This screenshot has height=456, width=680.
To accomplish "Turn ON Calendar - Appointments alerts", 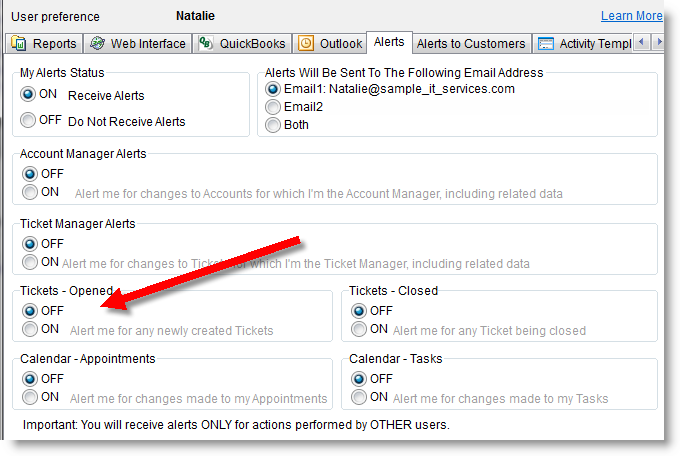I will click(29, 397).
